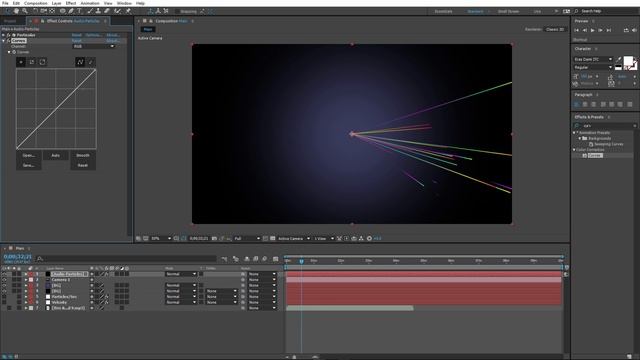The image size is (640, 360).
Task: Select the Pan Behind anchor point tool
Action: pos(52,11)
